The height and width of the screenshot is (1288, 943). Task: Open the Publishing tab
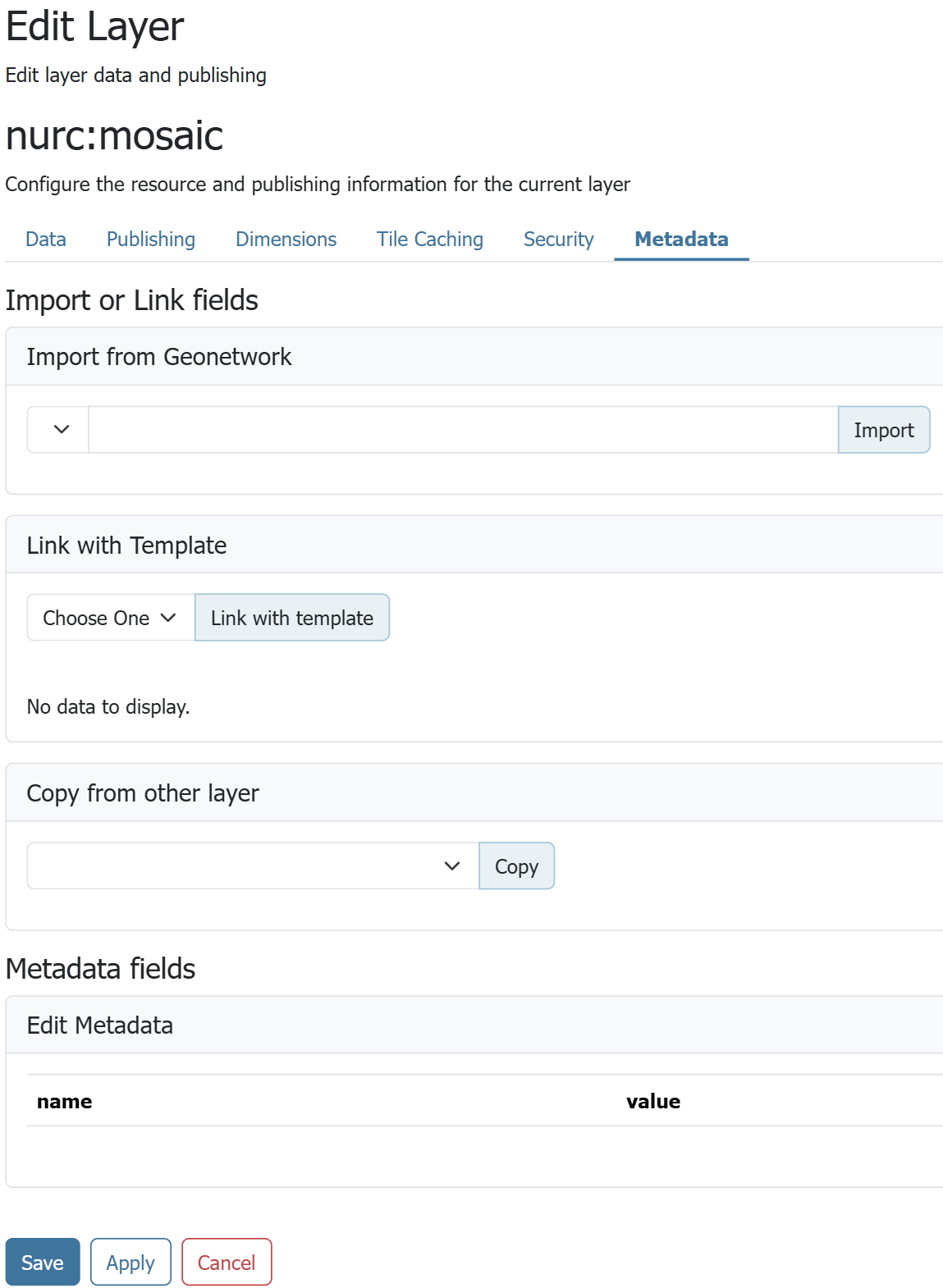coord(151,239)
